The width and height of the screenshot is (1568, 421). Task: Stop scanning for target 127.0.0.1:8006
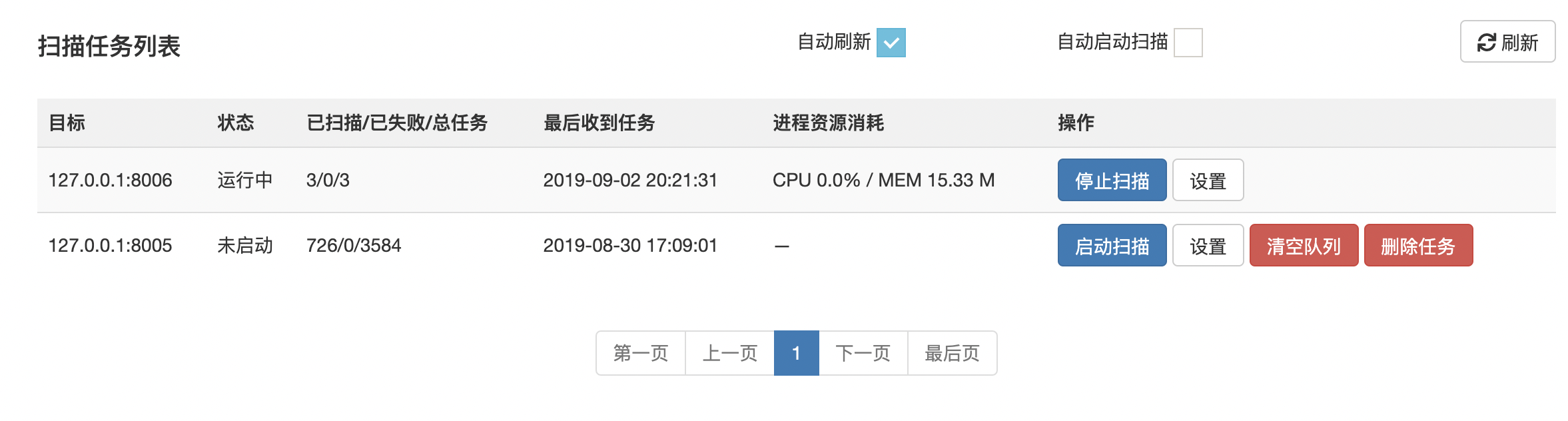point(1112,180)
